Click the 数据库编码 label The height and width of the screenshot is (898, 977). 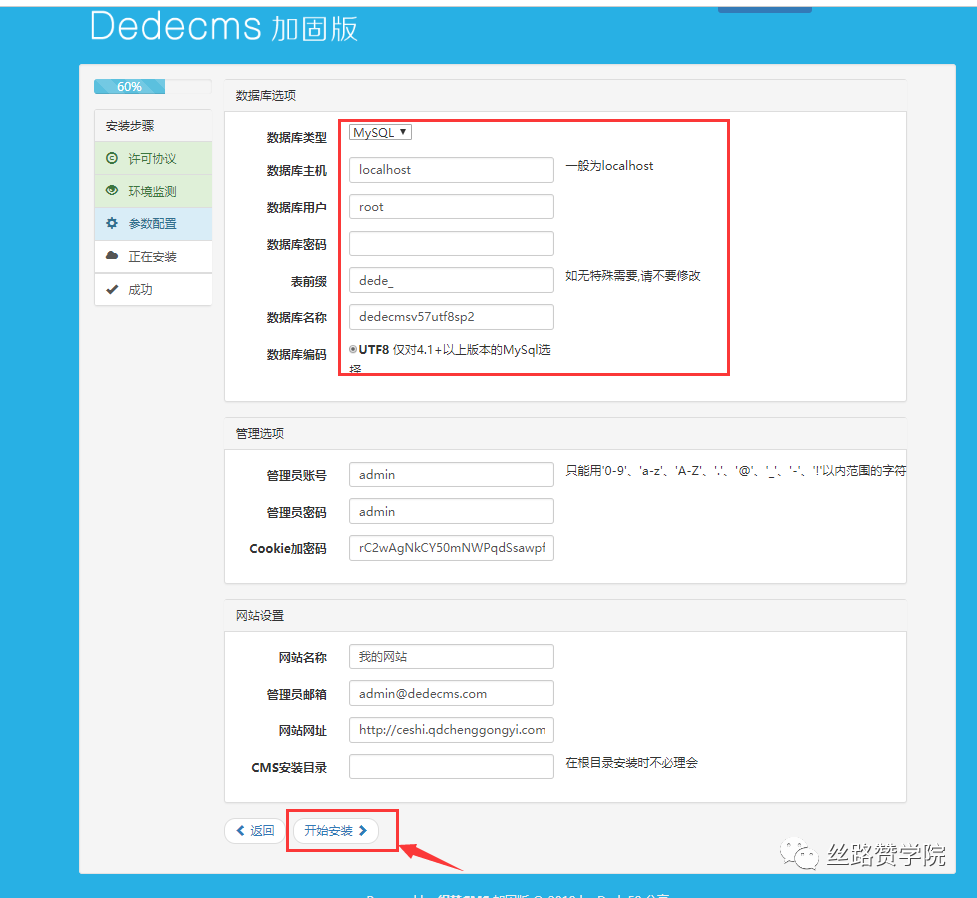click(x=297, y=355)
